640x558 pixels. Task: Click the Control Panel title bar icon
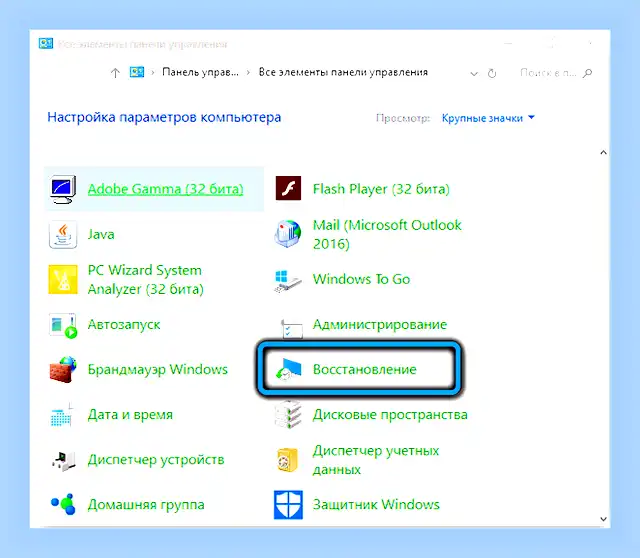coord(46,43)
